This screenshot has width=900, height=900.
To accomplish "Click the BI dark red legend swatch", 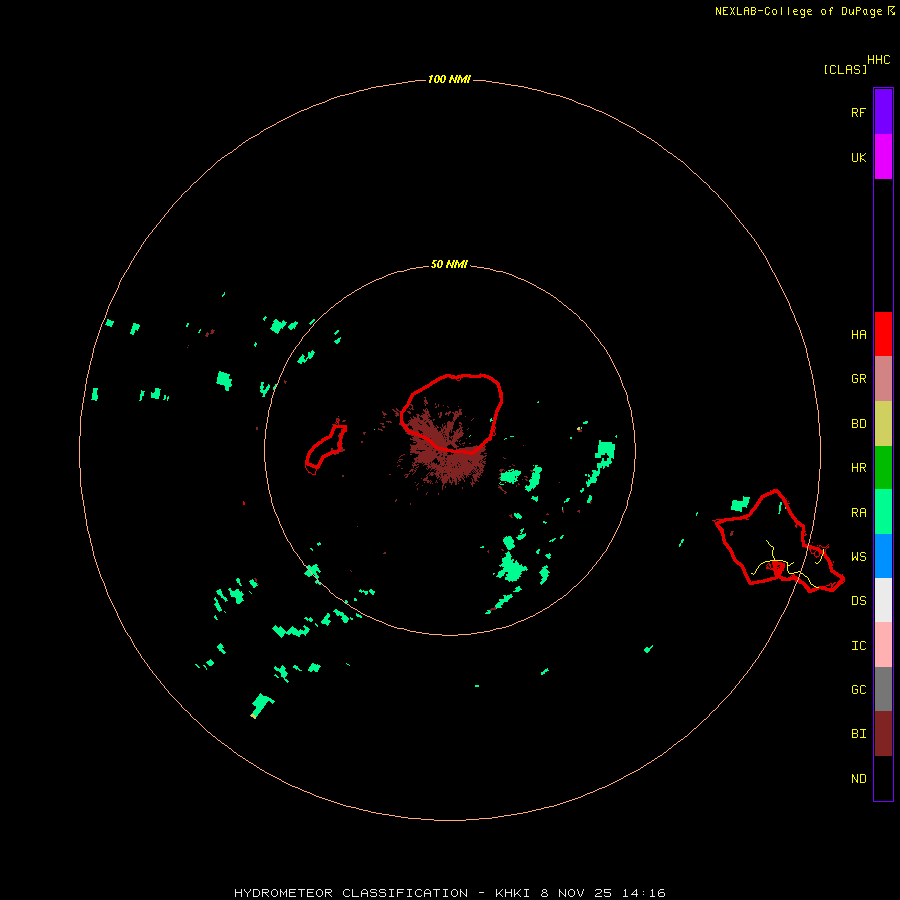I will click(x=883, y=734).
